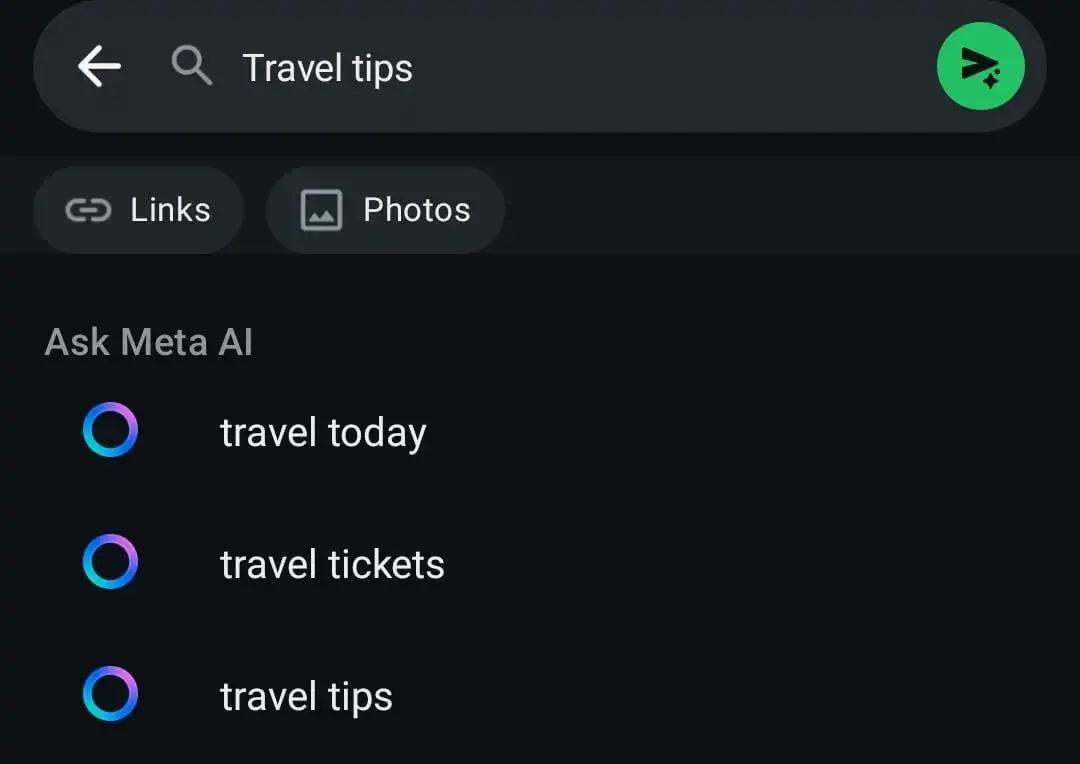Focus the "Travel tips" search query text

(x=327, y=68)
